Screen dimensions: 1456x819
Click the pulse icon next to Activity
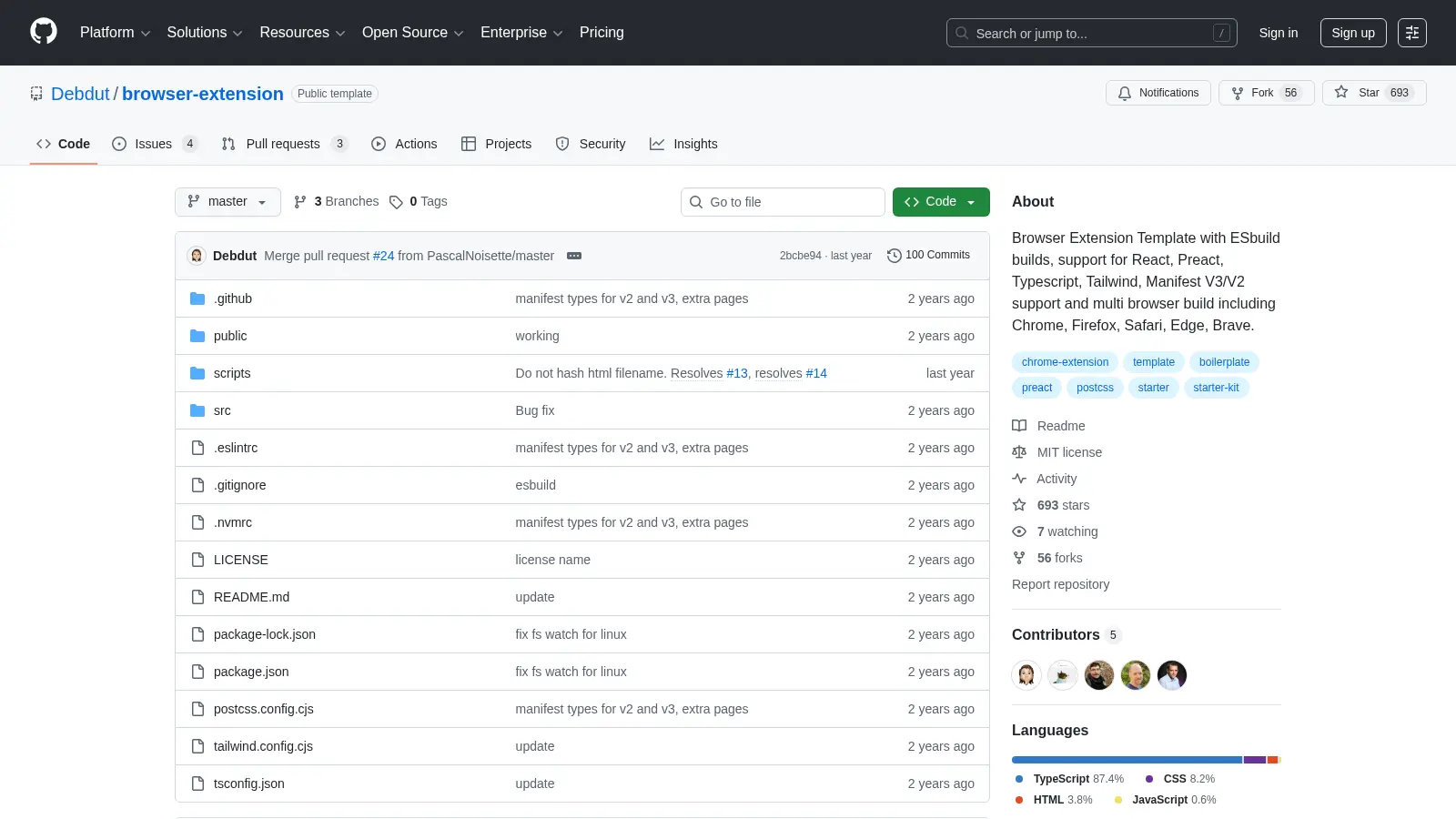tap(1019, 479)
